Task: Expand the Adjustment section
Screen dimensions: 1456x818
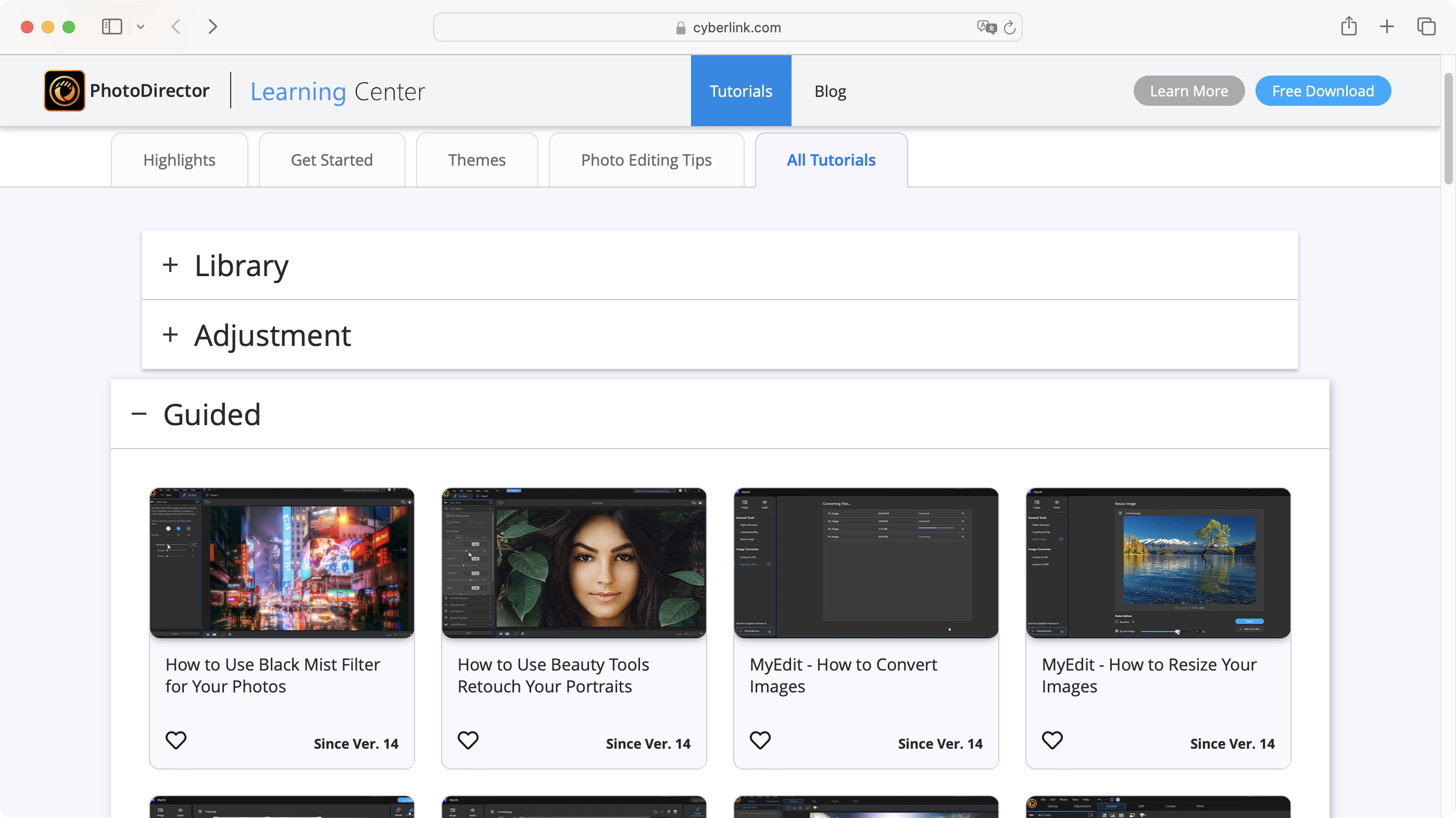Action: [170, 334]
